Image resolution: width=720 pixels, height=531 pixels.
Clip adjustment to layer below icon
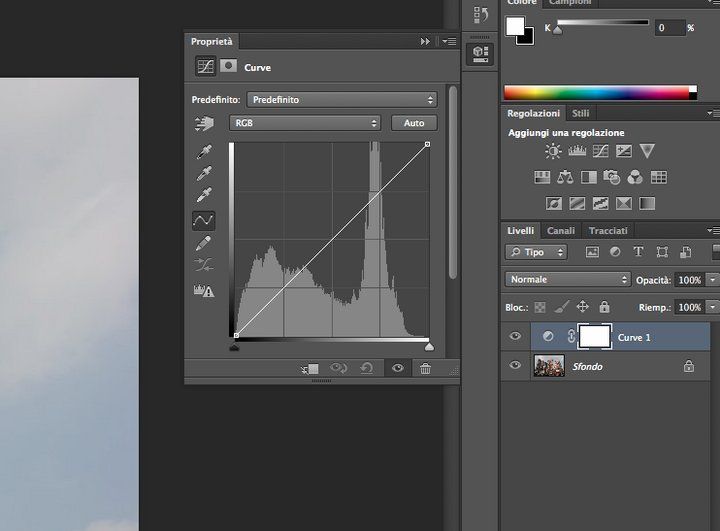coord(310,368)
